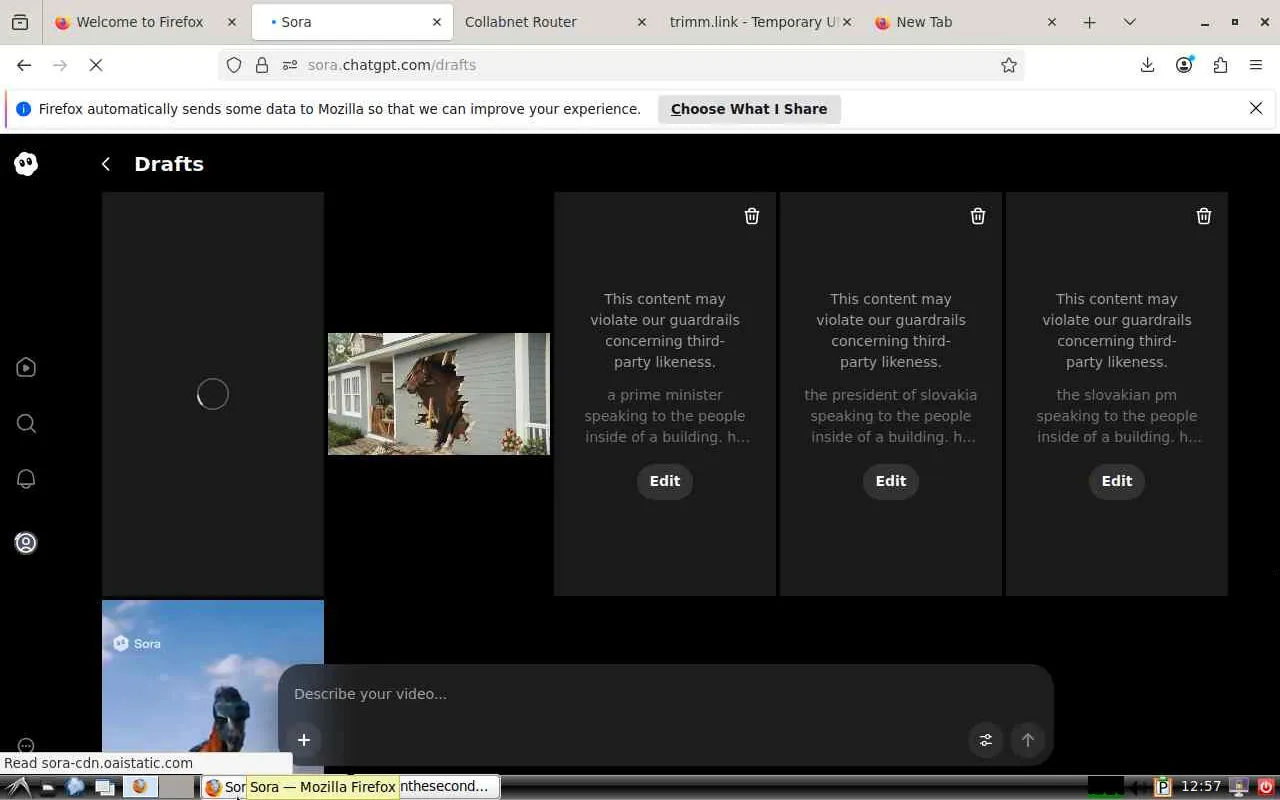Image resolution: width=1280 pixels, height=800 pixels.
Task: Open the extensions puzzle icon
Action: pos(1220,65)
